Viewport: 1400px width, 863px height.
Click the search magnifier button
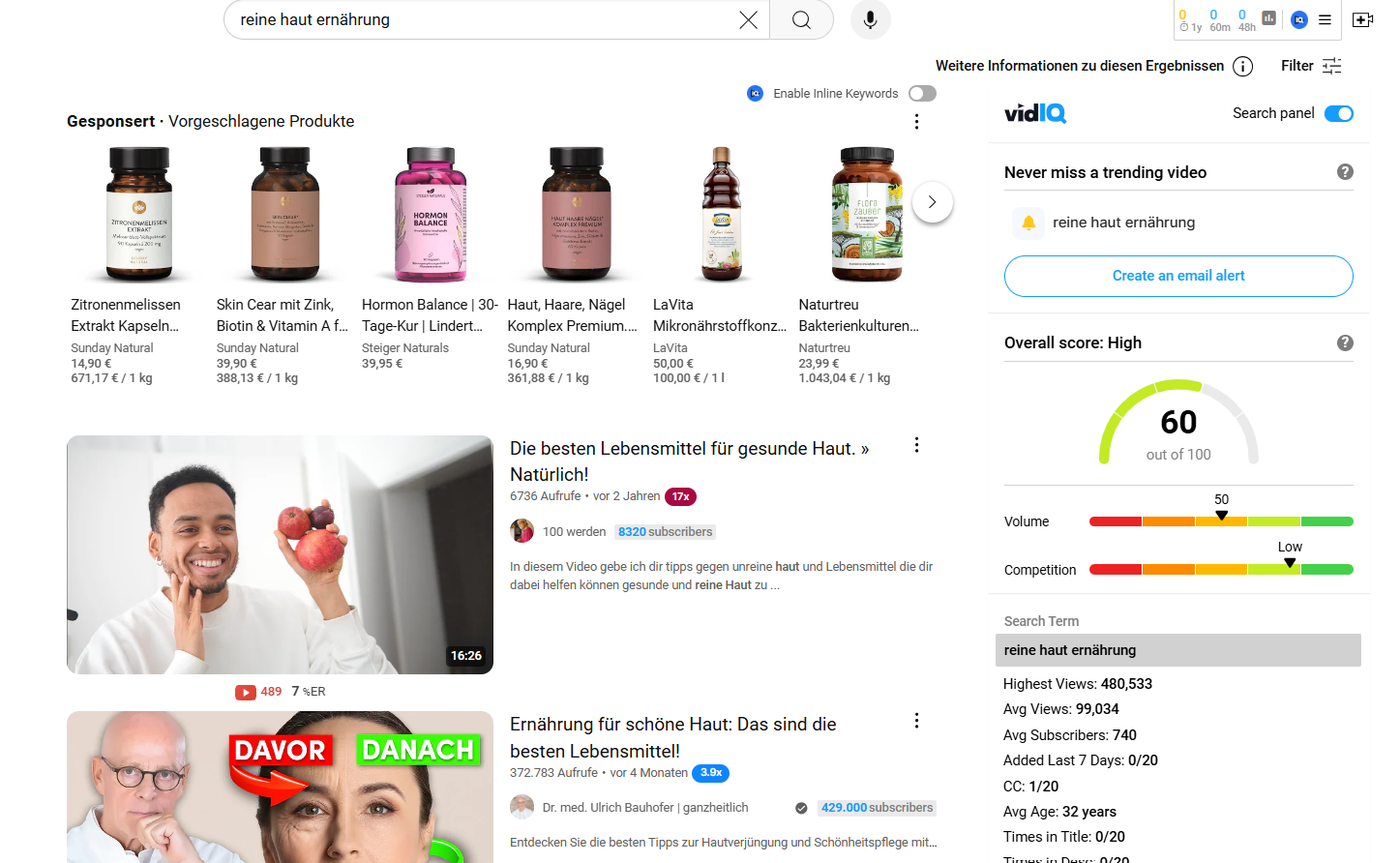coord(801,20)
